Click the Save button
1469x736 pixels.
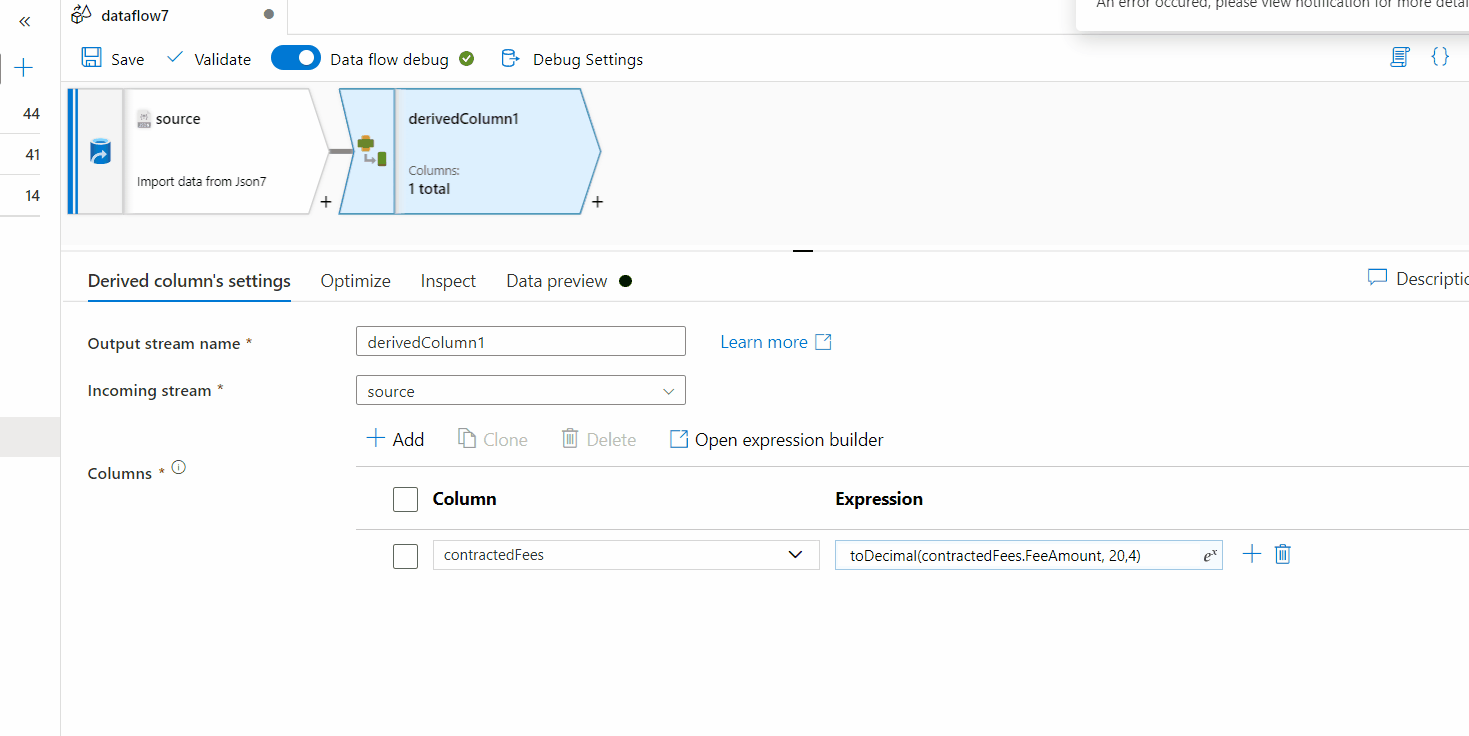113,59
